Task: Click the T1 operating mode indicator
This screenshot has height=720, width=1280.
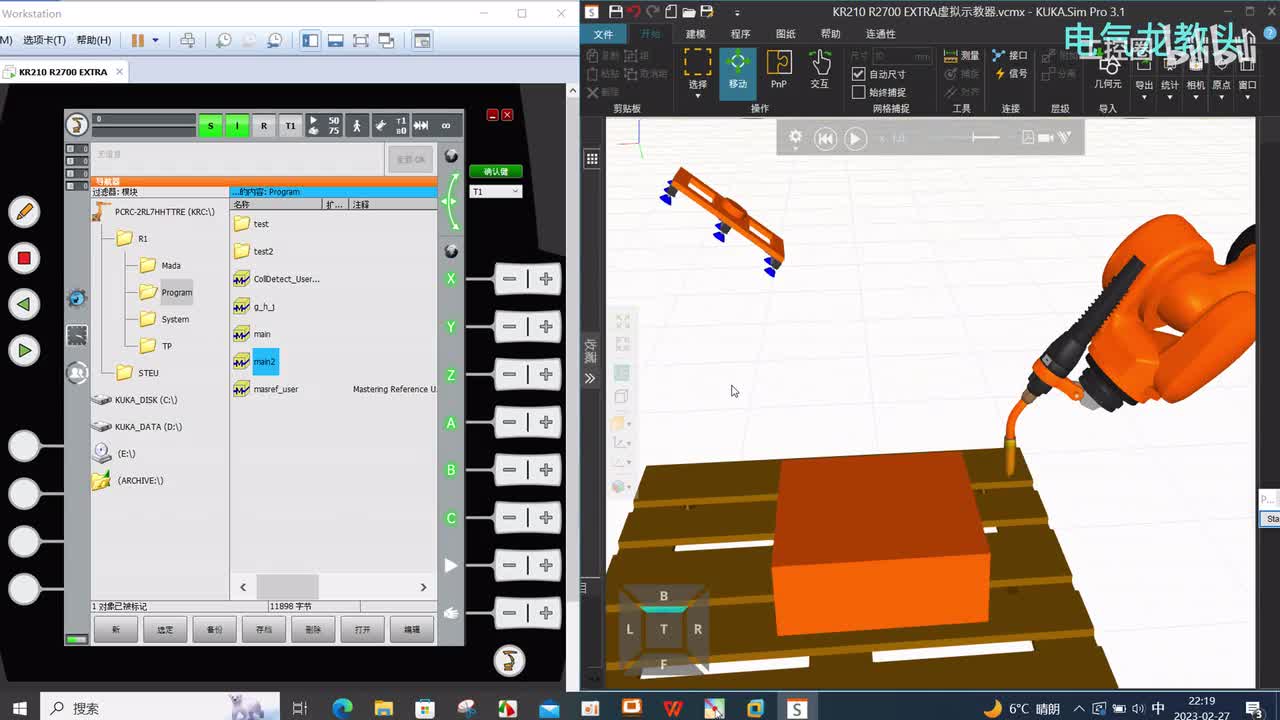Action: point(290,126)
